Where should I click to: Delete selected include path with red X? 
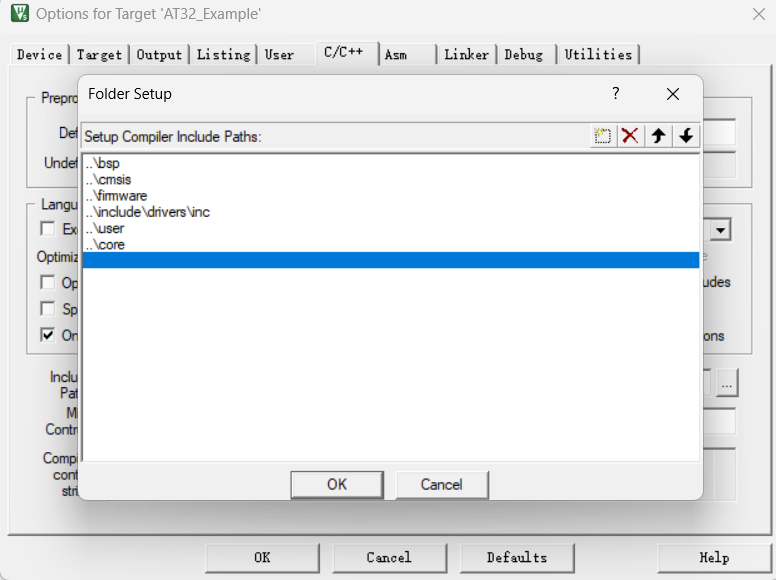tap(630, 136)
